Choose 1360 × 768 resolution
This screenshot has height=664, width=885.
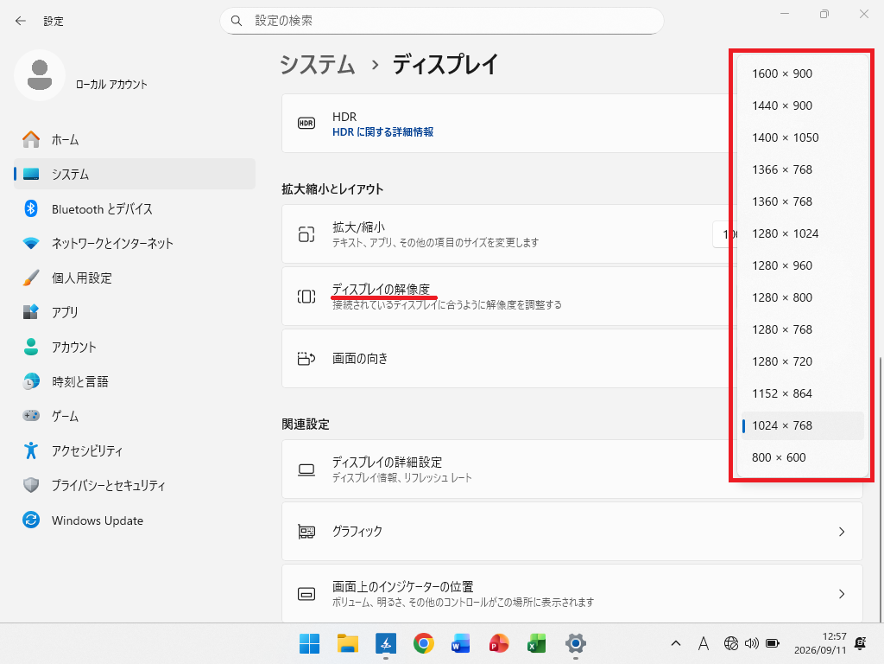(802, 202)
